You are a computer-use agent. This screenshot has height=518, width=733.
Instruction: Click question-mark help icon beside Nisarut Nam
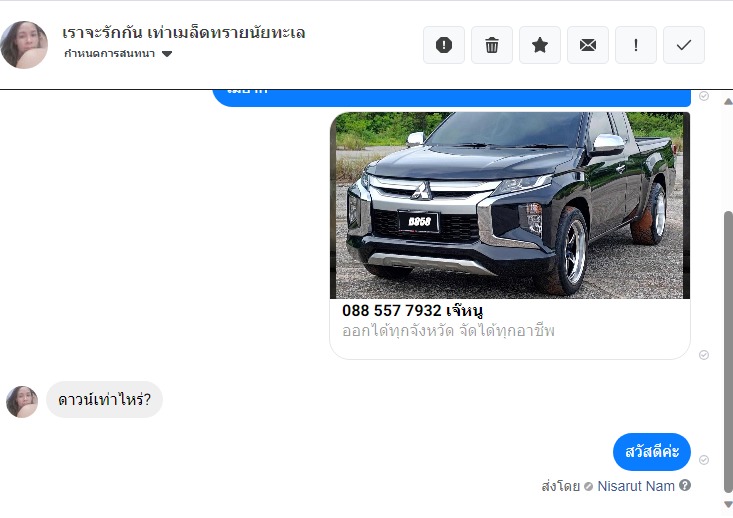(x=685, y=485)
